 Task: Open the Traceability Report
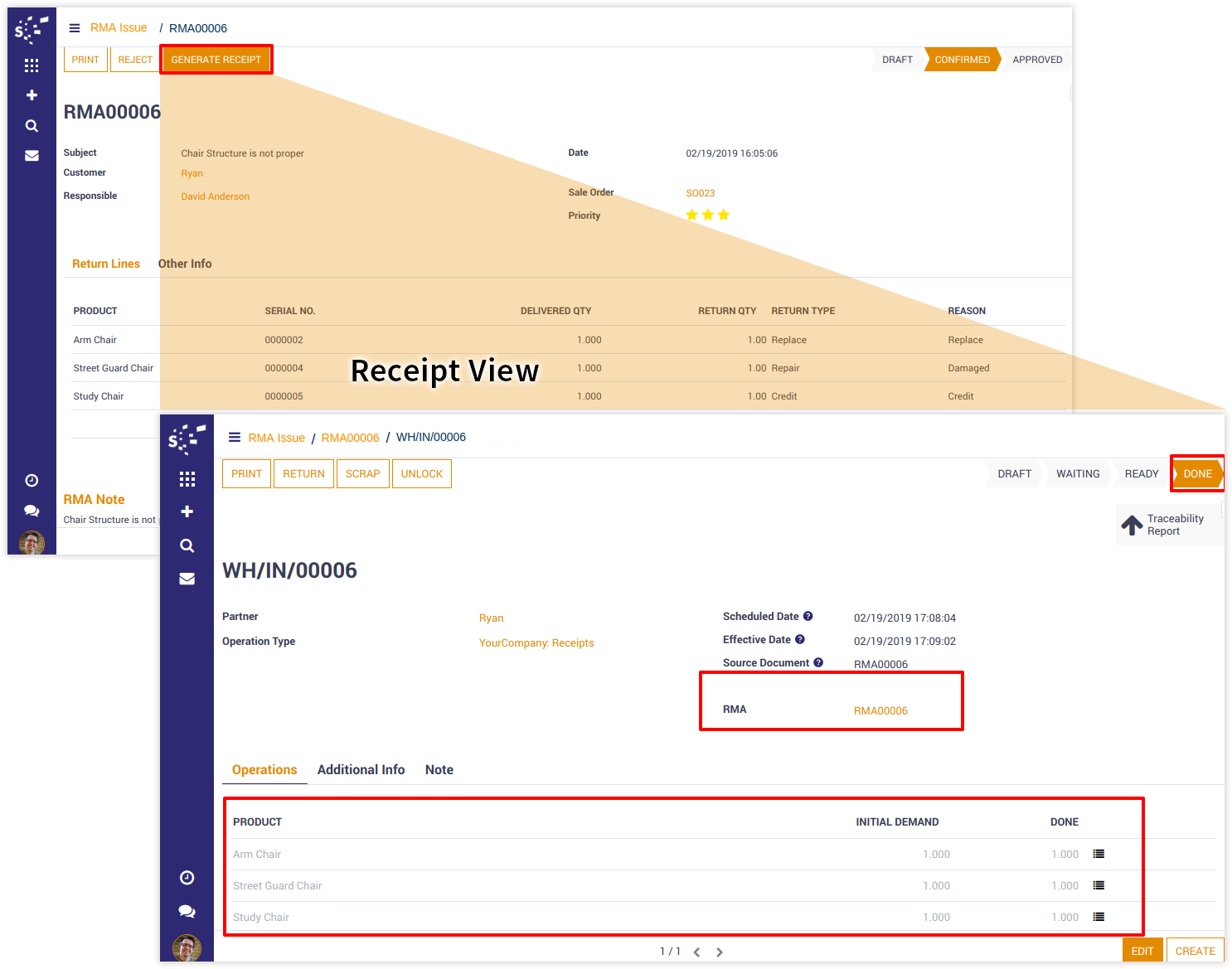(x=1163, y=525)
